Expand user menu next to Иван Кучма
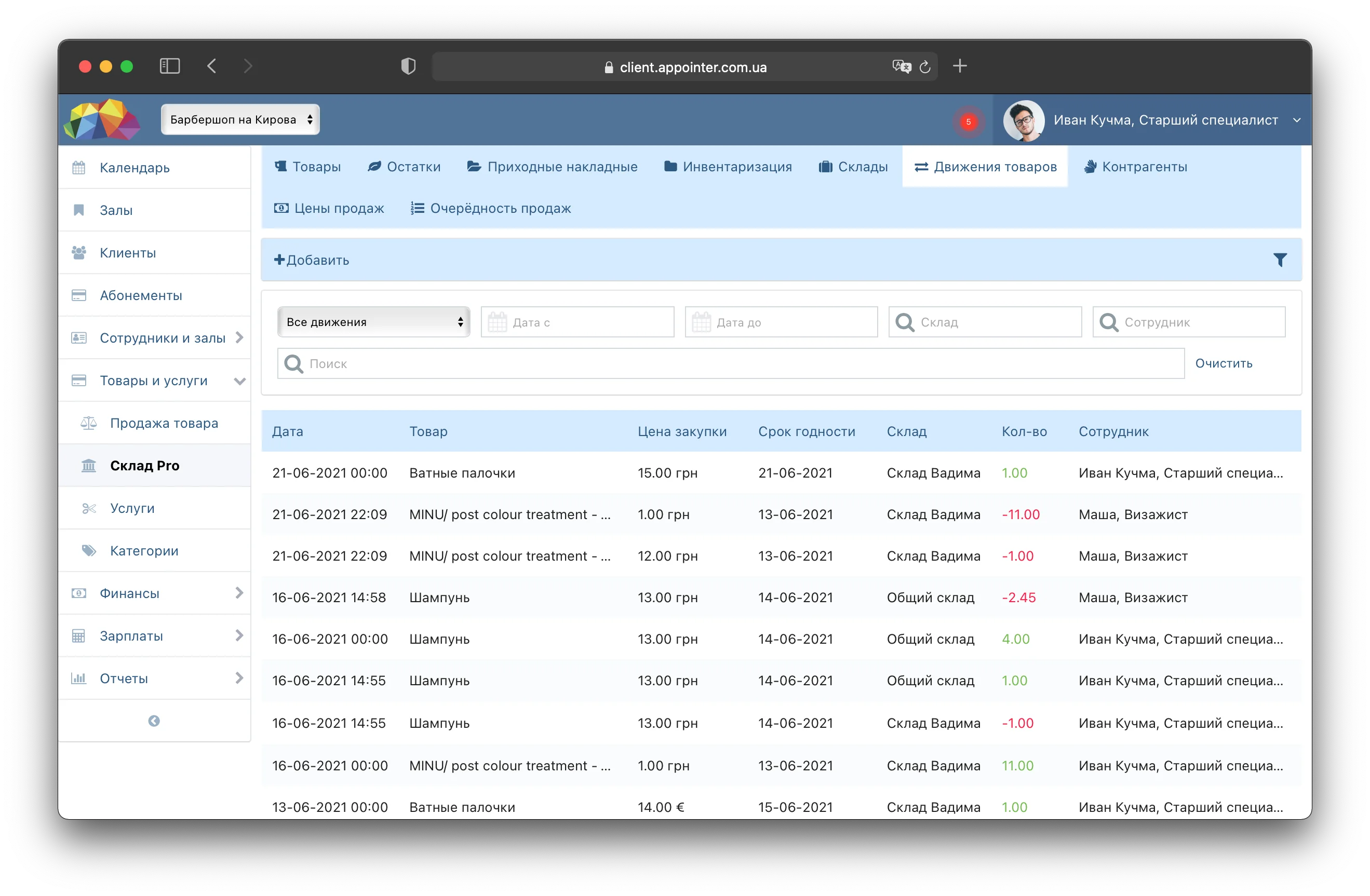This screenshot has height=896, width=1370. pyautogui.click(x=1296, y=120)
